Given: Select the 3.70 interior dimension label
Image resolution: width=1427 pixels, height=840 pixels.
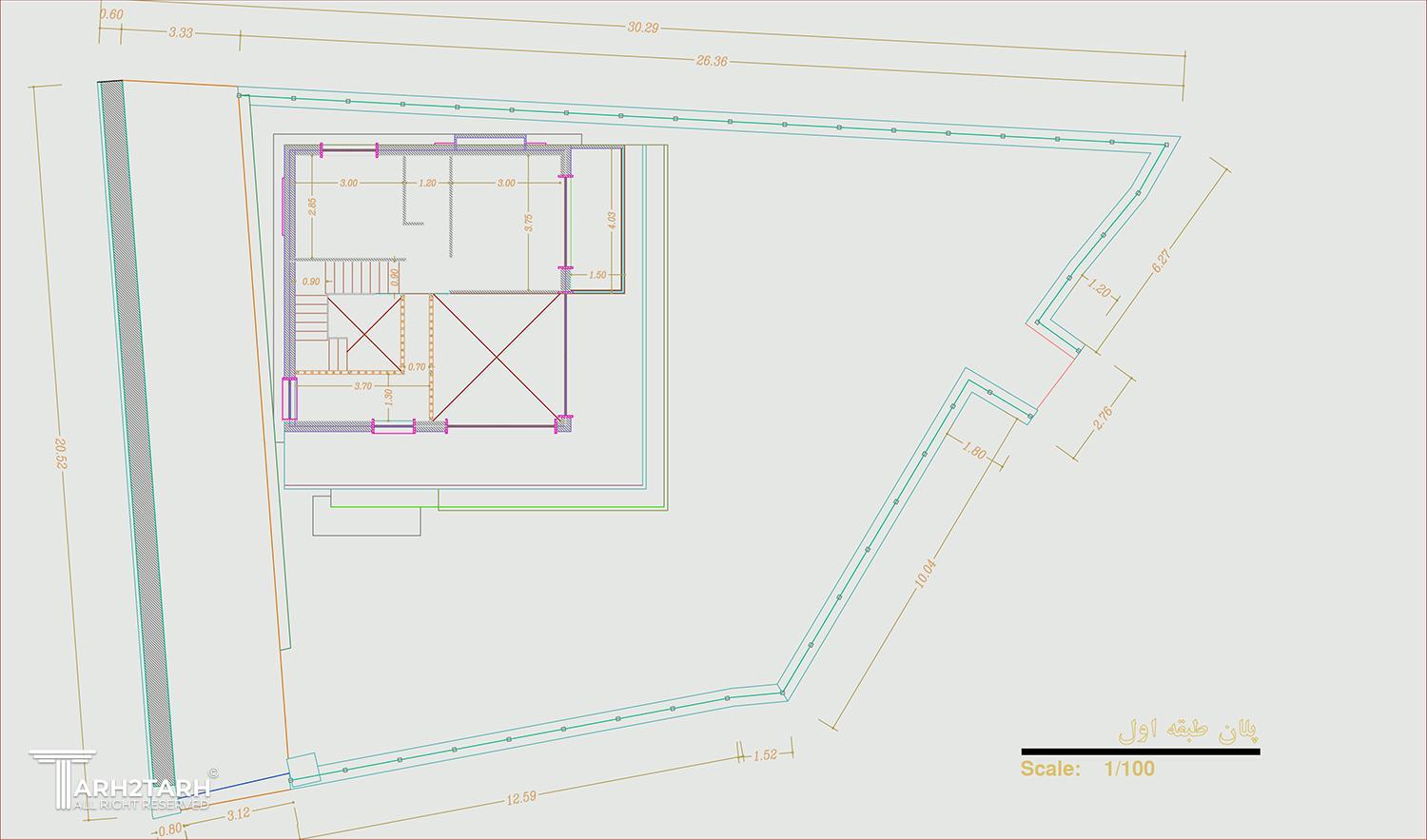Looking at the screenshot, I should 362,386.
